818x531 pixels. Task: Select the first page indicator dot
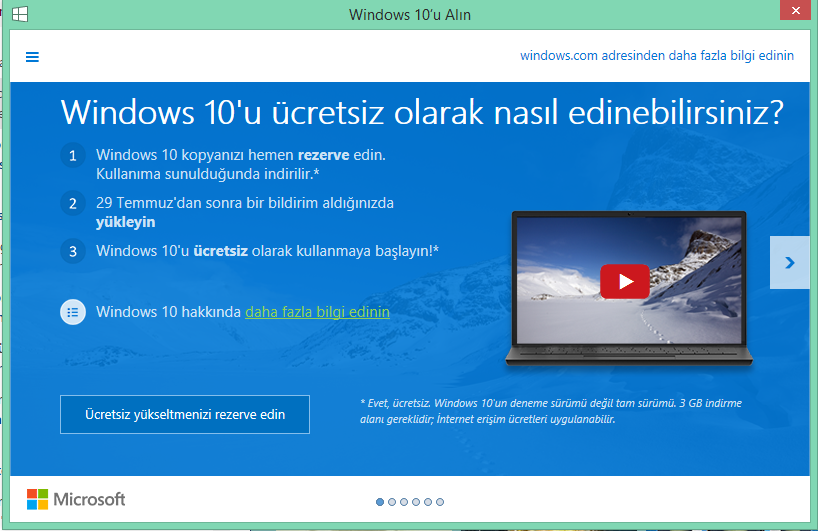click(x=380, y=502)
